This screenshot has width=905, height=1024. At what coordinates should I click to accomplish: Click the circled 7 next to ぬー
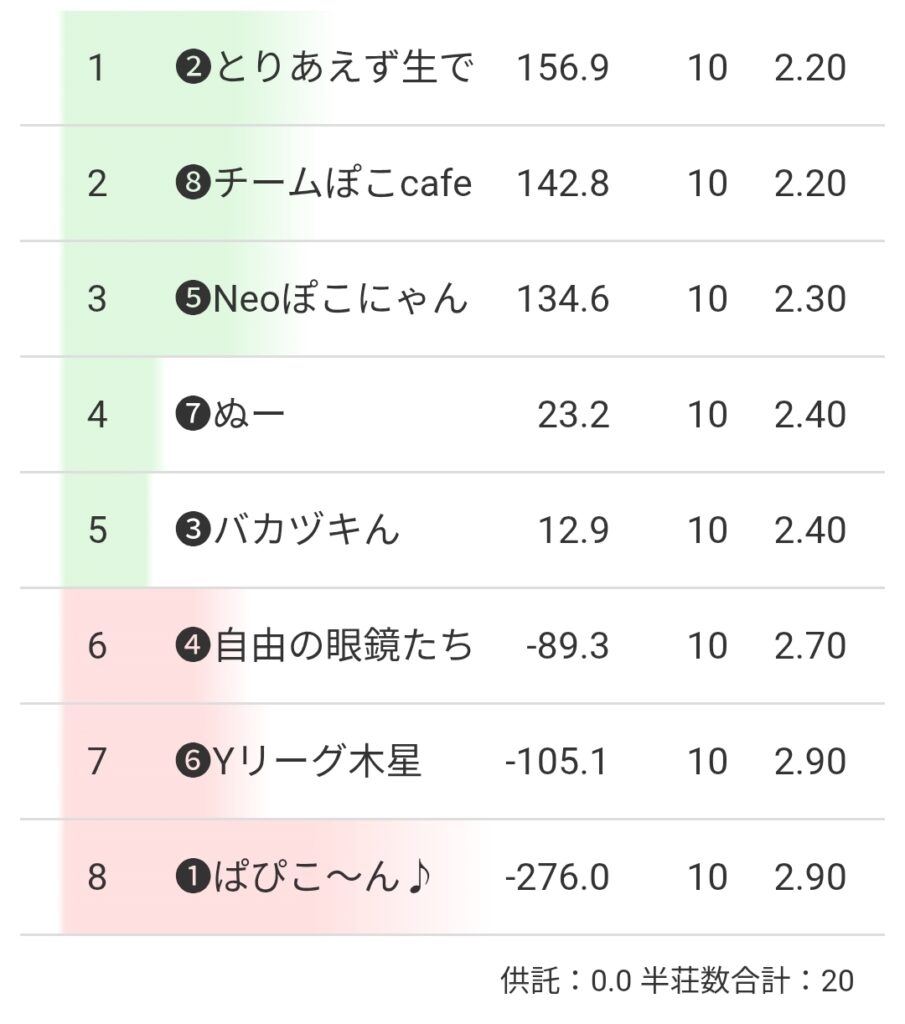[190, 415]
